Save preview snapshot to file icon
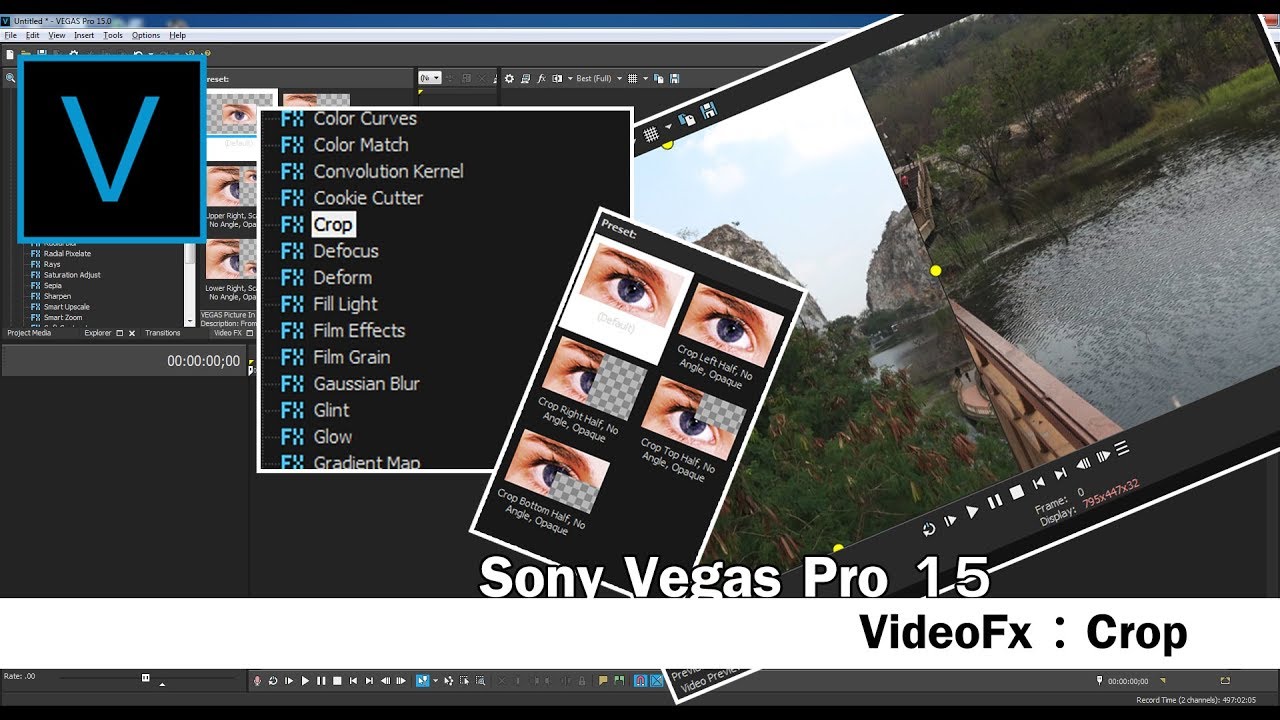Image resolution: width=1280 pixels, height=720 pixels. [x=675, y=78]
